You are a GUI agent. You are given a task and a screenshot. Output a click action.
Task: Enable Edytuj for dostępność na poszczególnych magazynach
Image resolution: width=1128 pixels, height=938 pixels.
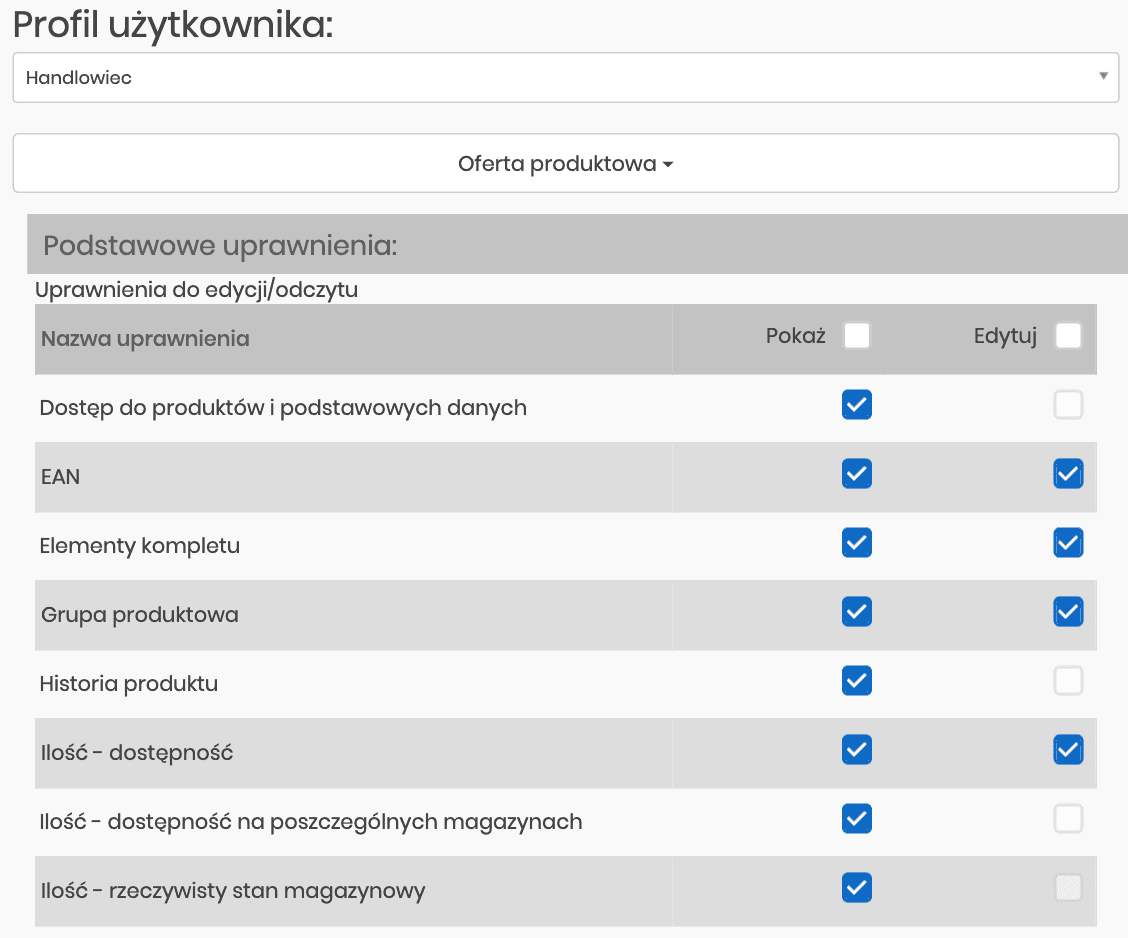(x=1068, y=819)
